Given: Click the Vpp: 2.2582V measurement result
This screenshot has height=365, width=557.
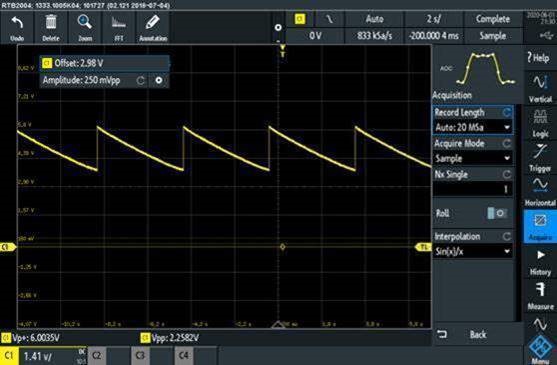Looking at the screenshot, I should pos(171,338).
